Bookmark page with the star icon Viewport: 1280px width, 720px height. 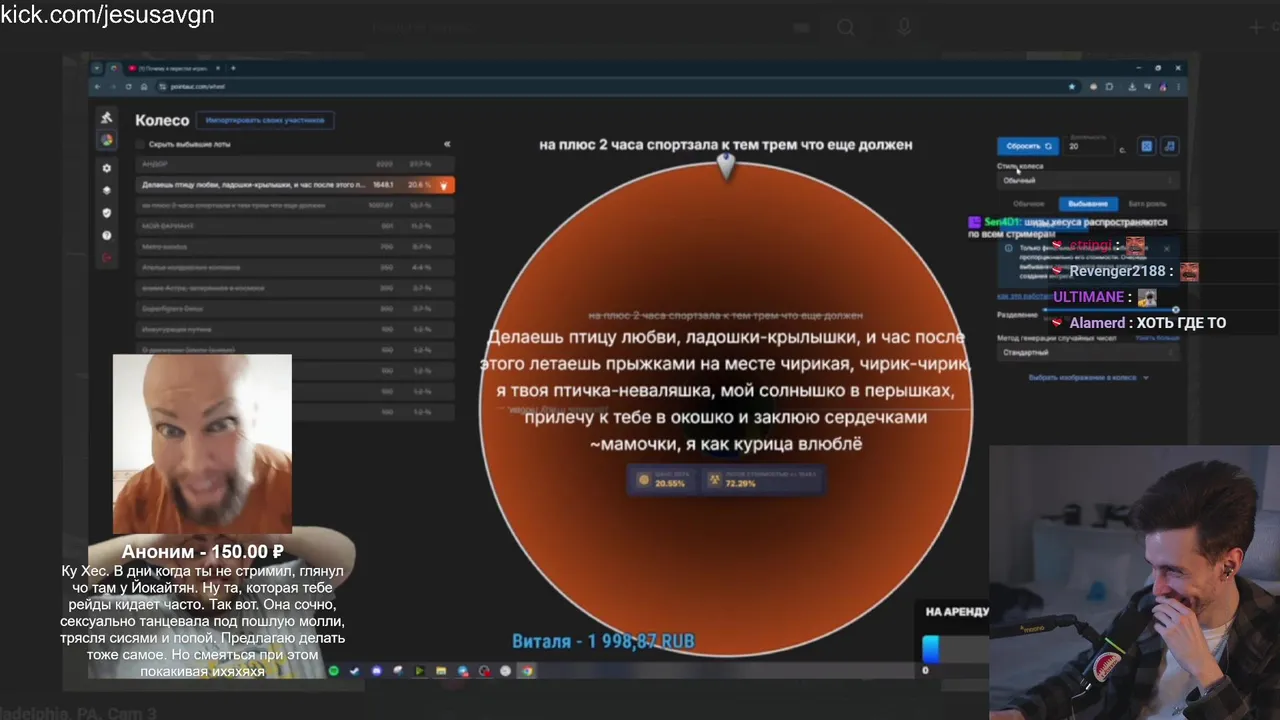tap(1073, 87)
